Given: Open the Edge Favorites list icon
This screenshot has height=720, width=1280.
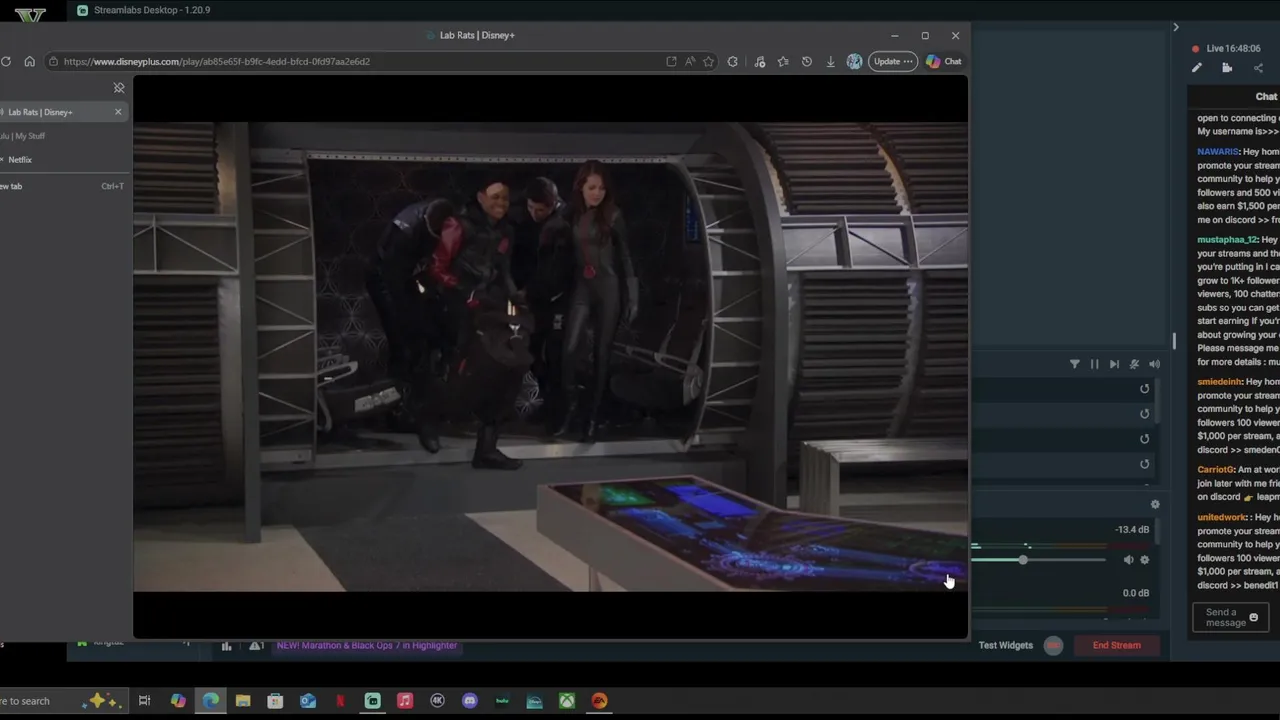Looking at the screenshot, I should click(783, 61).
